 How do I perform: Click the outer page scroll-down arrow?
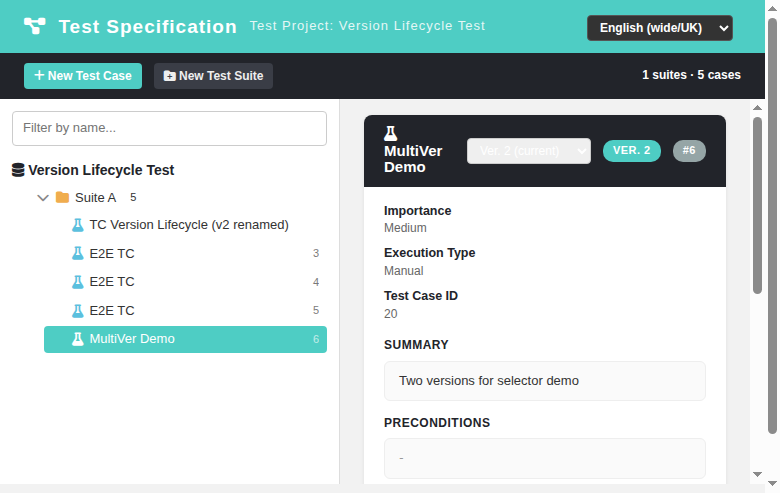coord(772,484)
